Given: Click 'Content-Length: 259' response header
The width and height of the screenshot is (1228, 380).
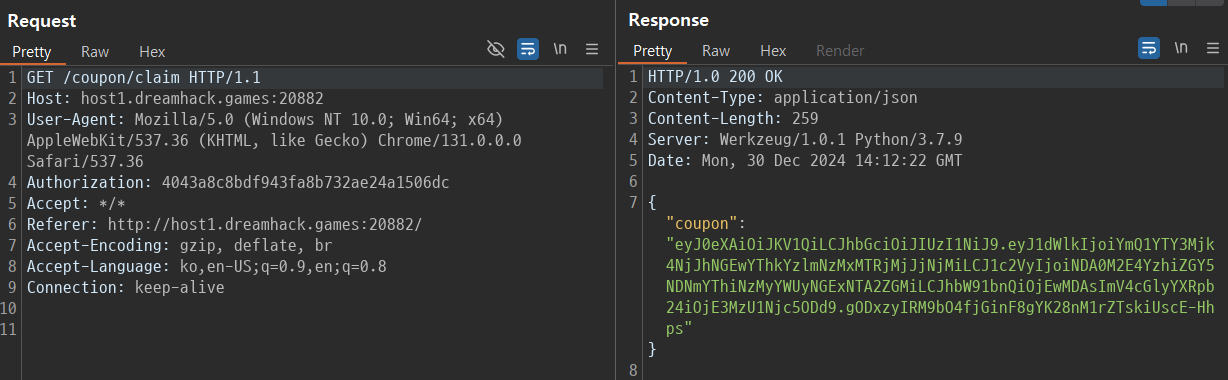Looking at the screenshot, I should 734,119.
